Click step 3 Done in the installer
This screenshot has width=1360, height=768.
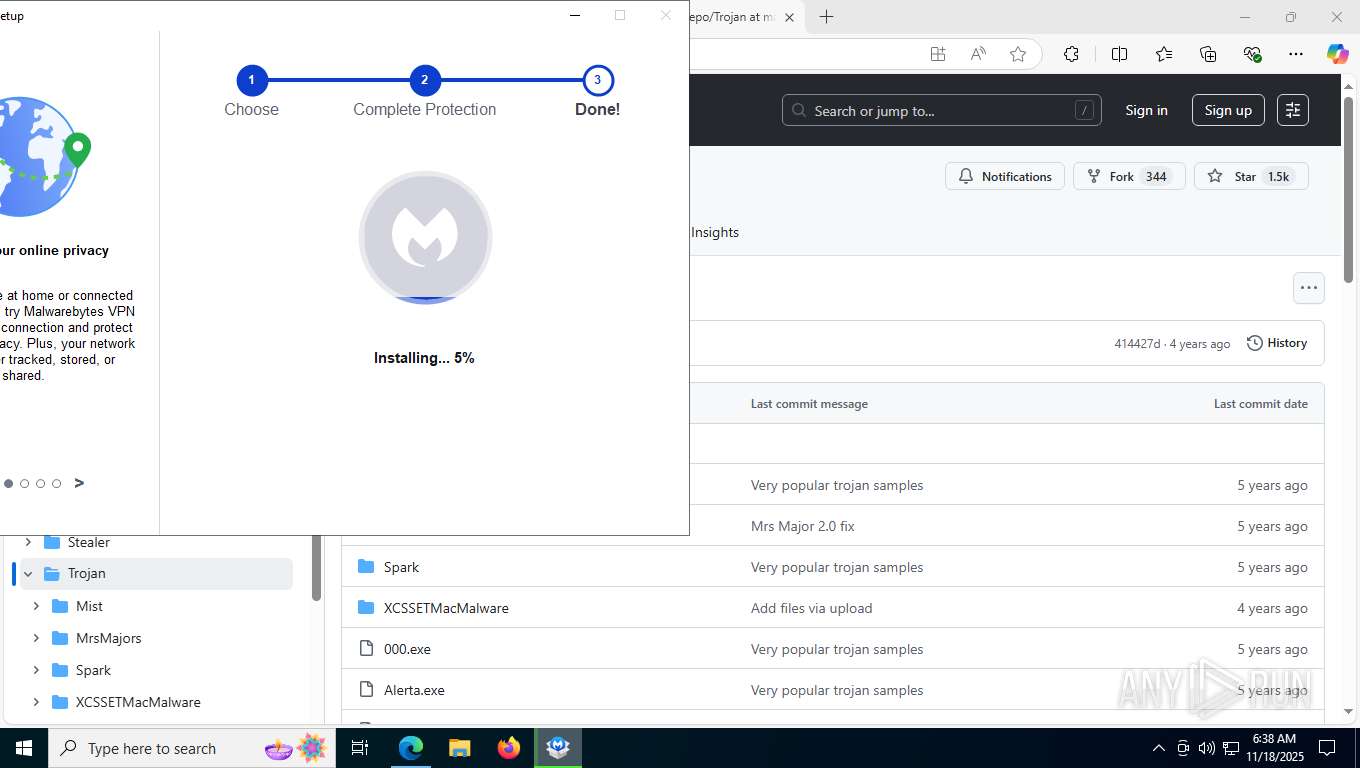pyautogui.click(x=598, y=80)
